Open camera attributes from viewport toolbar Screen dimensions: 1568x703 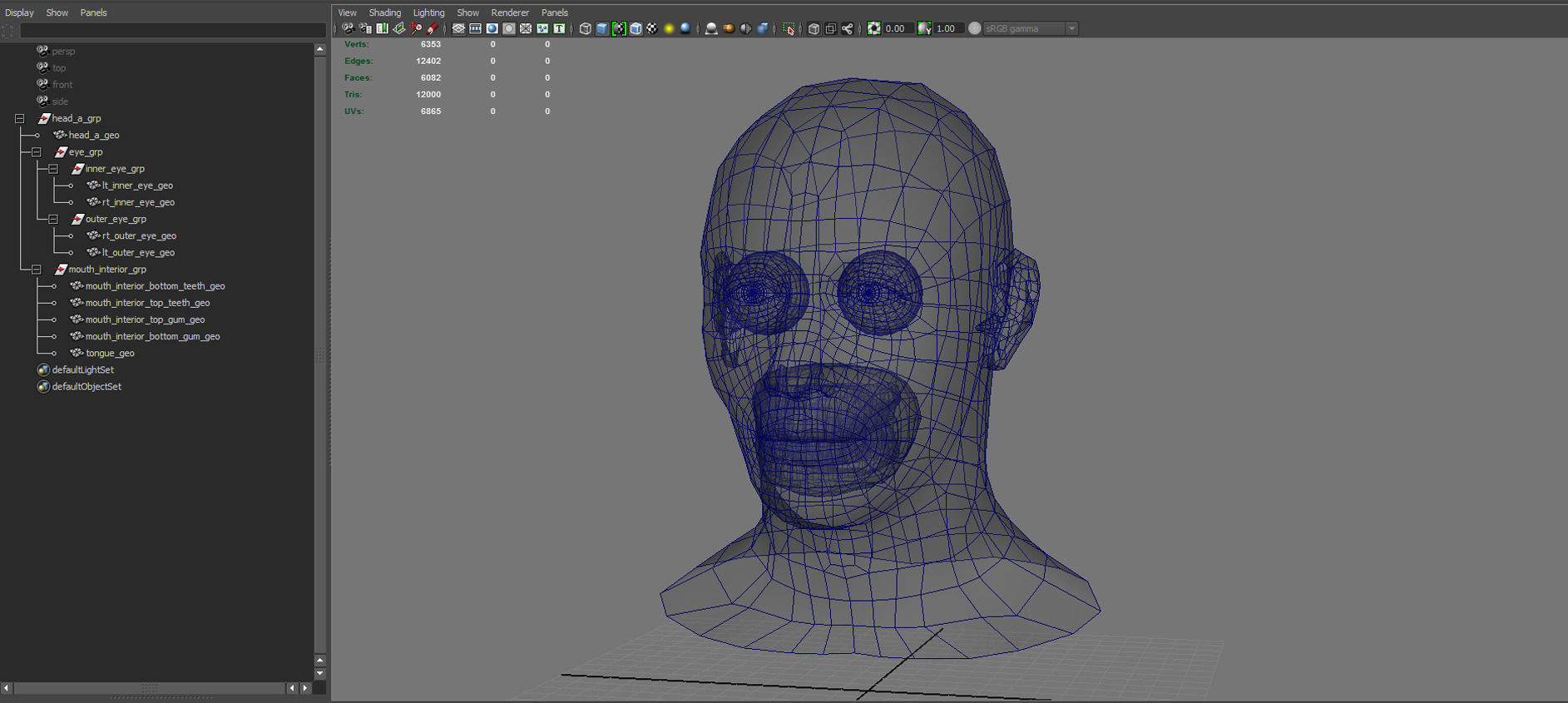(x=365, y=28)
